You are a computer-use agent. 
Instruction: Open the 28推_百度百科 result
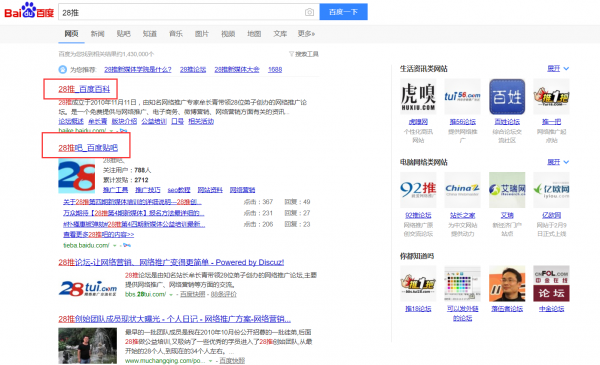click(x=84, y=89)
